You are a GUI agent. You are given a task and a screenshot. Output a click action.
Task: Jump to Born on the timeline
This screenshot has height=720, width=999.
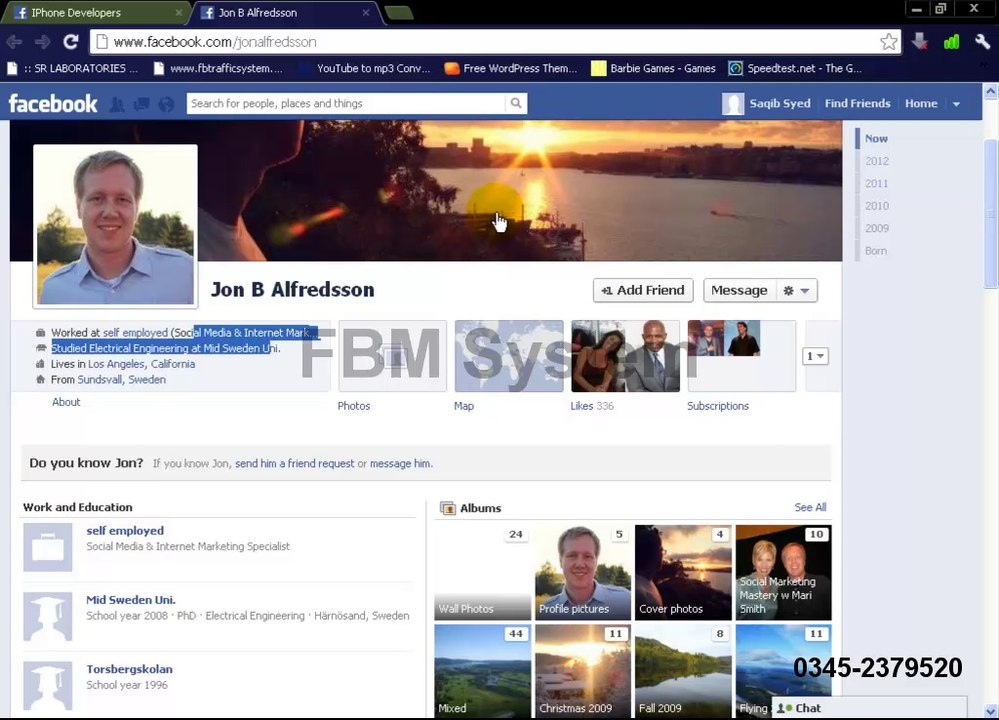point(876,251)
